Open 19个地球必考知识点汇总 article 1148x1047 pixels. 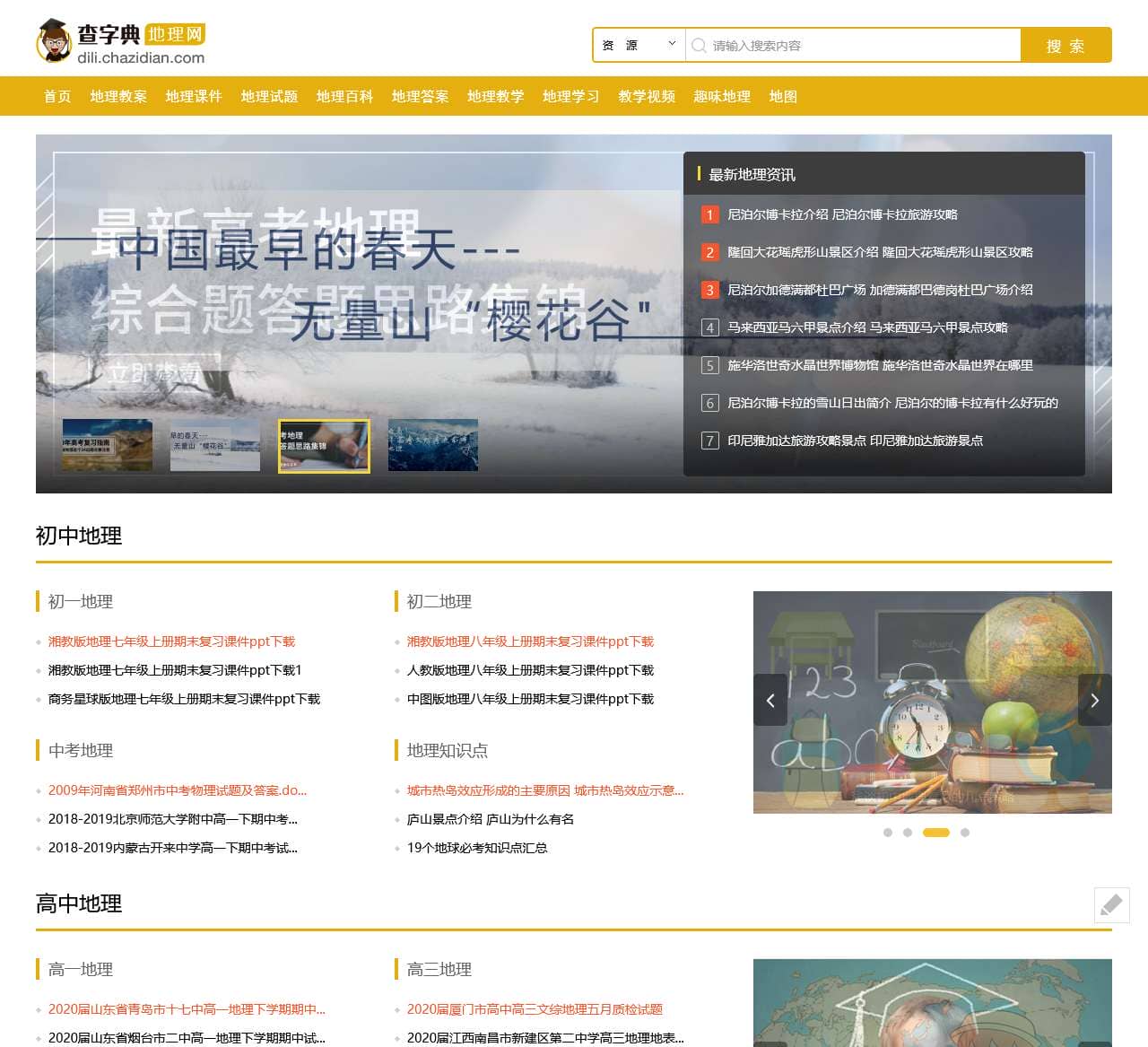click(477, 848)
